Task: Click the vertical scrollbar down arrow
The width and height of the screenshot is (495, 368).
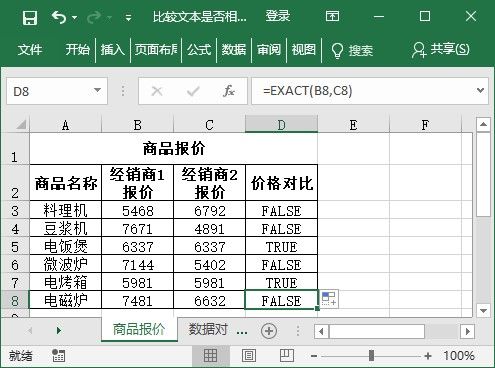Action: tap(483, 310)
